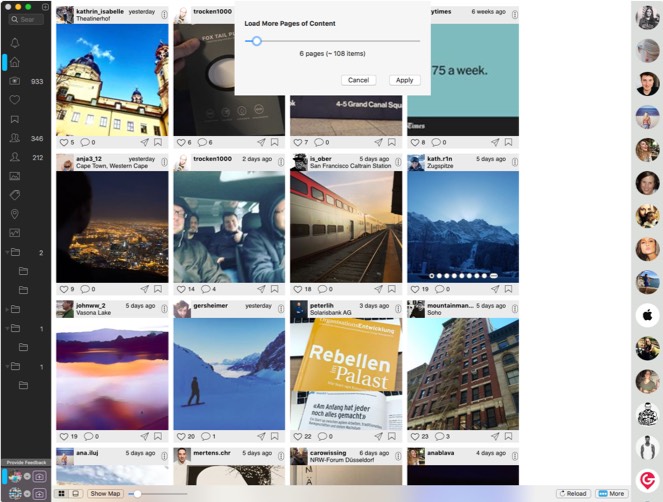Image resolution: width=663 pixels, height=502 pixels.
Task: Open is_ober's train photo
Action: [346, 227]
